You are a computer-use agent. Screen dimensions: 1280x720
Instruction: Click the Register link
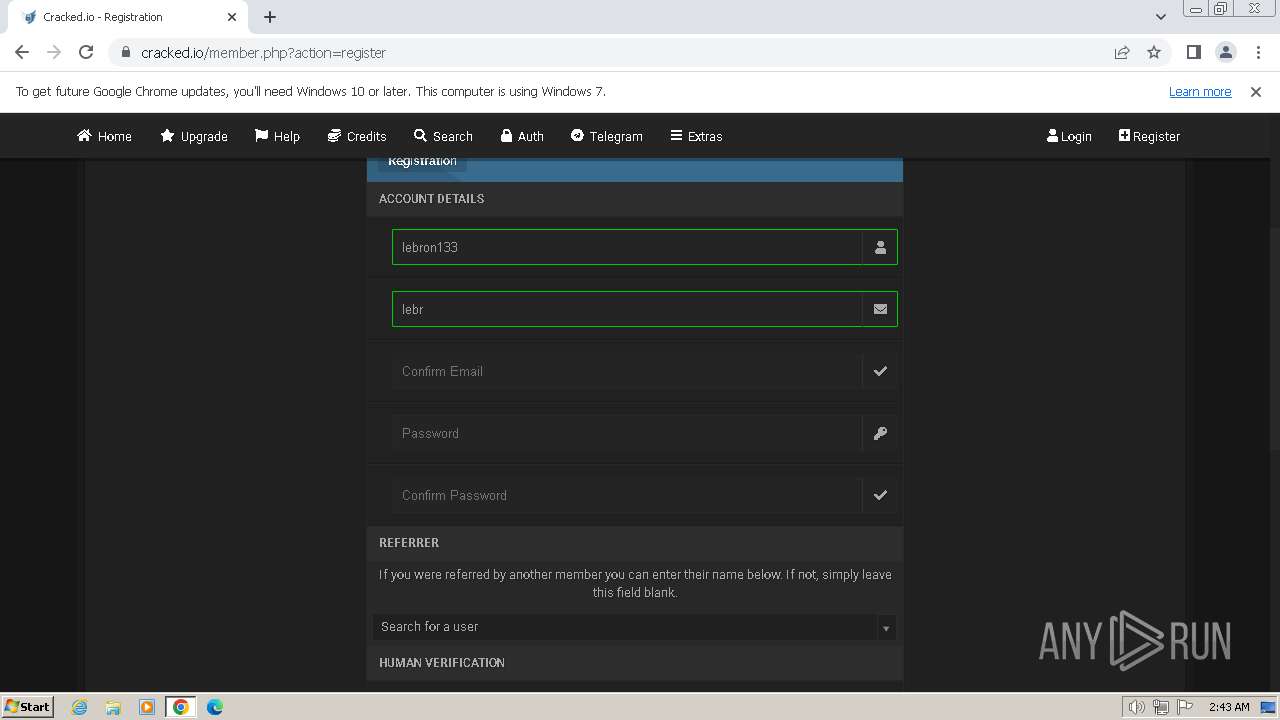pos(1149,136)
